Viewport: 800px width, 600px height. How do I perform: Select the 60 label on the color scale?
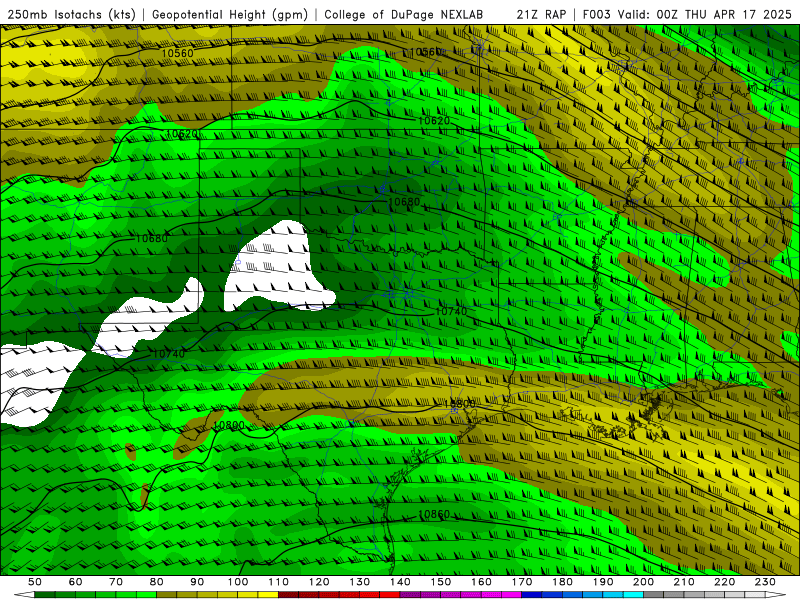tap(75, 582)
